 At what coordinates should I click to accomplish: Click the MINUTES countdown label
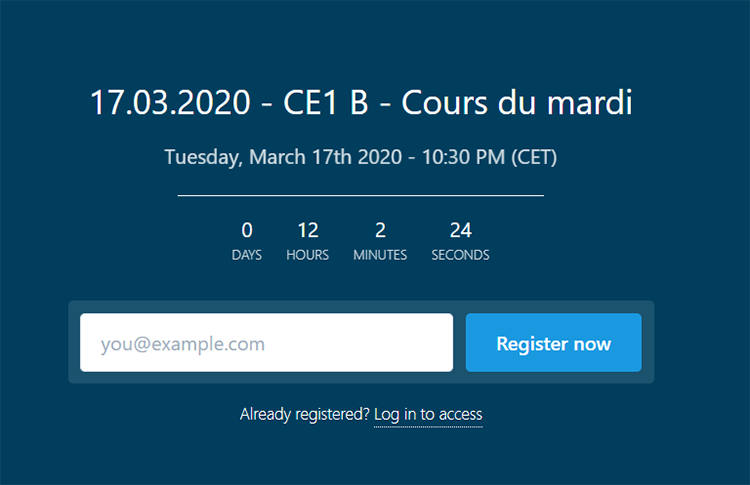pyautogui.click(x=380, y=255)
